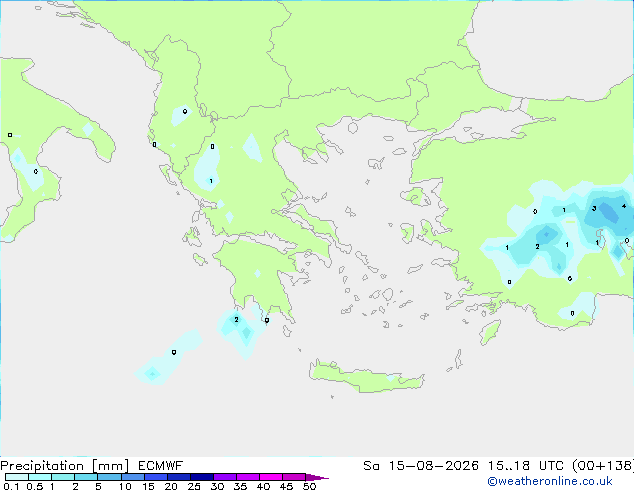The width and height of the screenshot is (634, 490).
Task: Pick the 2–5 mm legend swatch
Action: click(86, 477)
